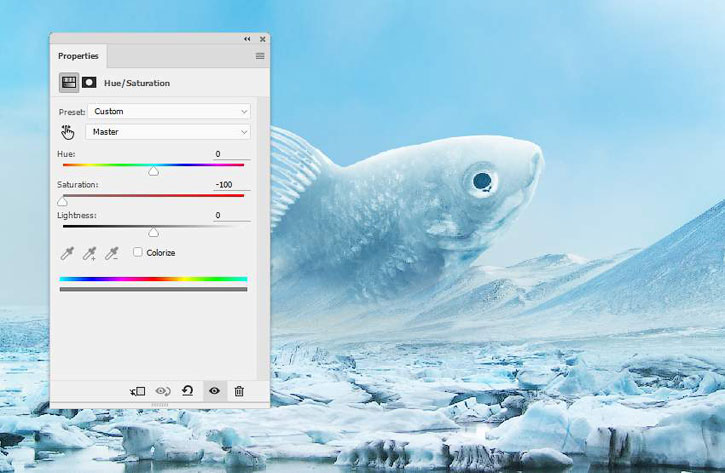This screenshot has height=473, width=725.
Task: Select the Add to Sample eyedropper
Action: pyautogui.click(x=90, y=253)
